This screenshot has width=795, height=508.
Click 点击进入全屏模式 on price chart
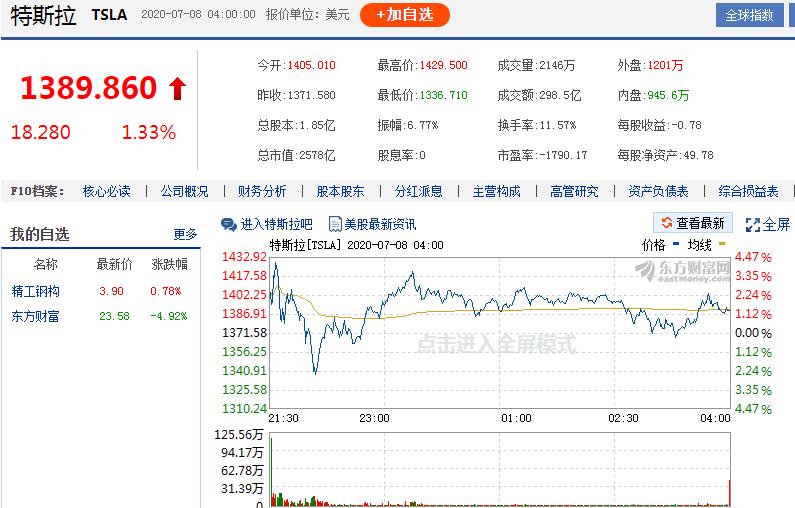[497, 344]
